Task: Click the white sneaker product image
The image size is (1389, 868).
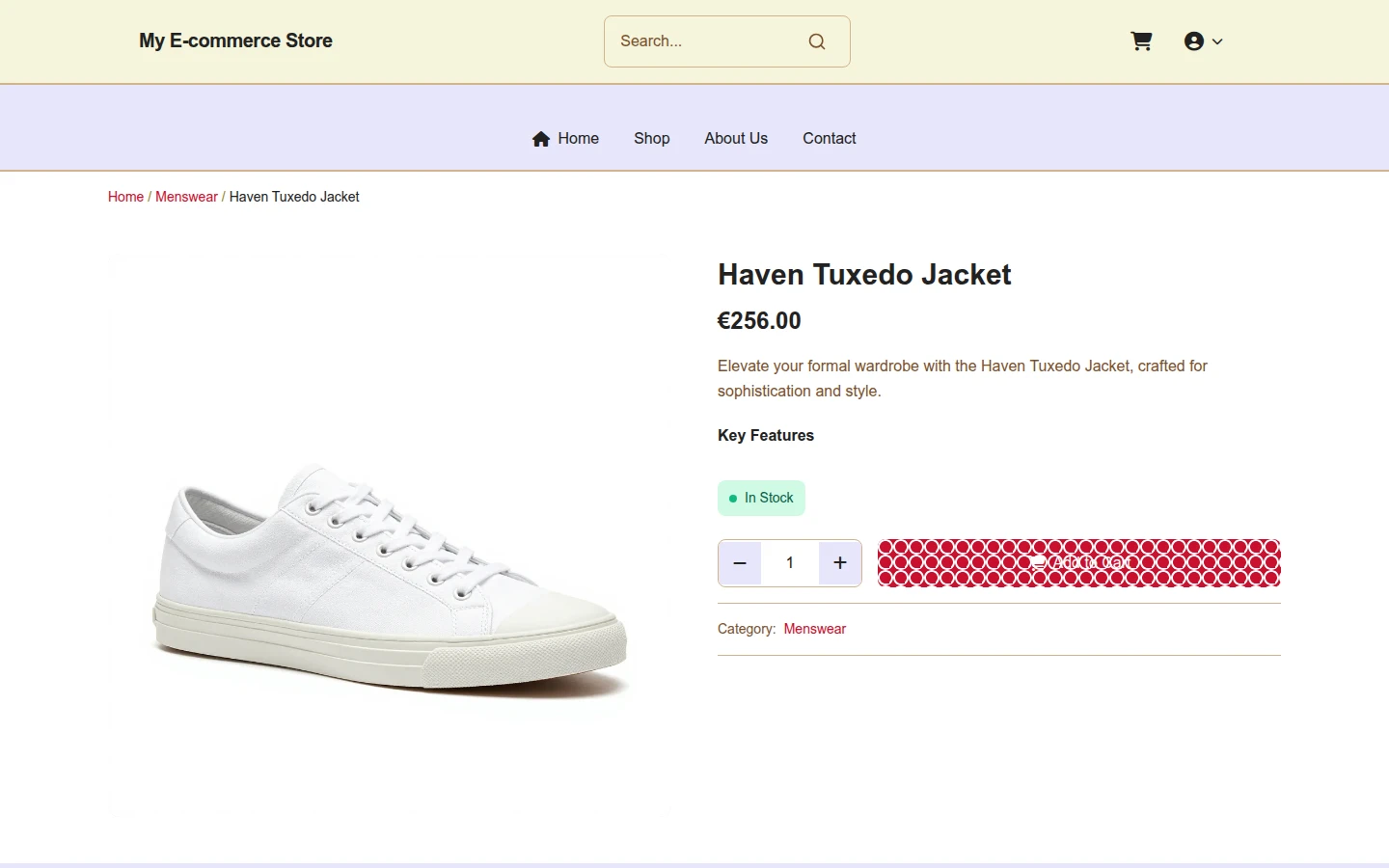Action: [390, 536]
